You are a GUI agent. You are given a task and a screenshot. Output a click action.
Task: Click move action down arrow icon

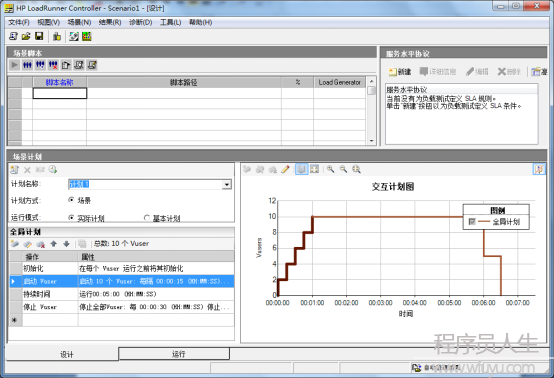coord(66,244)
